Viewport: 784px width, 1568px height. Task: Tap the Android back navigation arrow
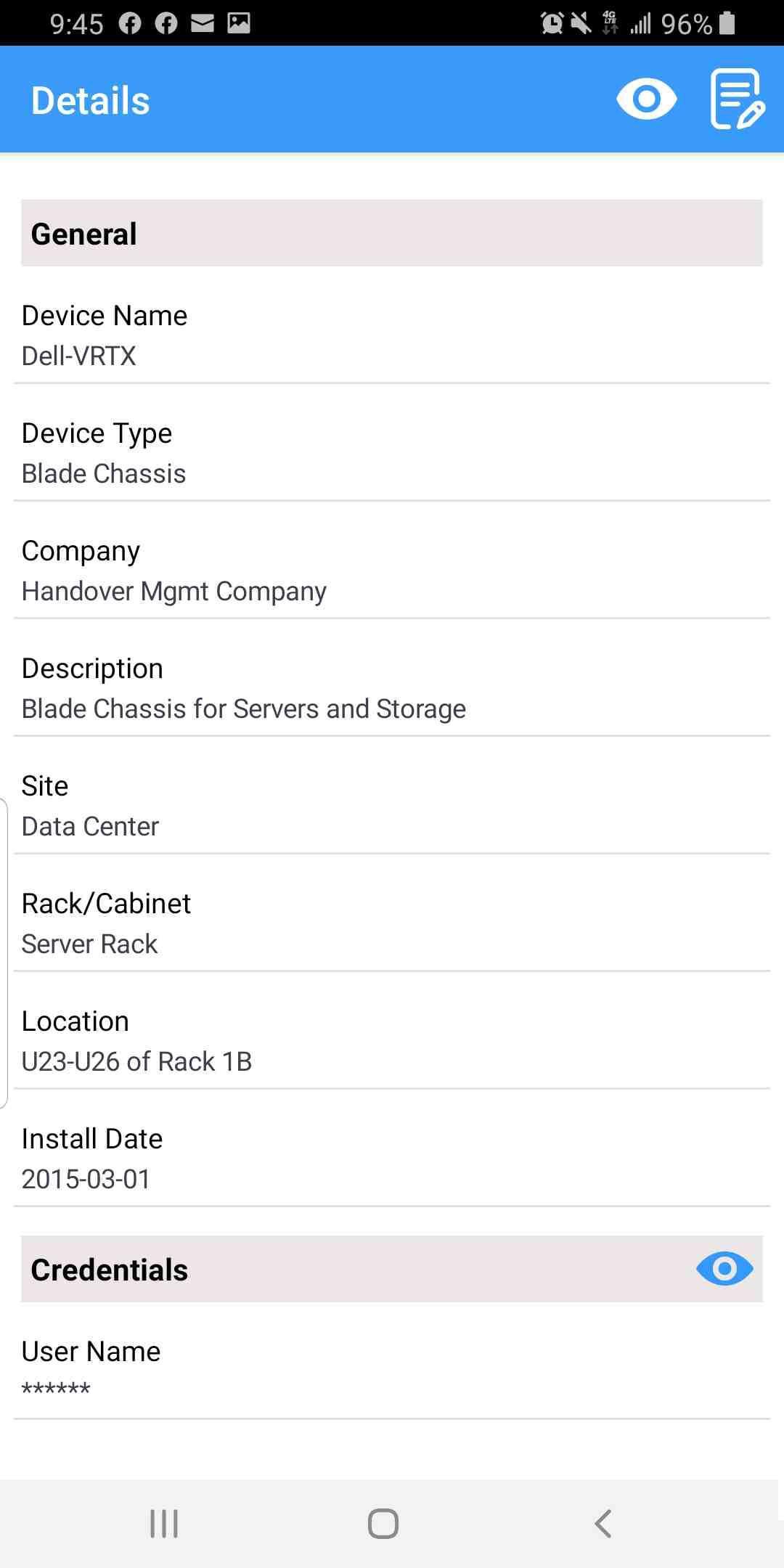pyautogui.click(x=603, y=1523)
